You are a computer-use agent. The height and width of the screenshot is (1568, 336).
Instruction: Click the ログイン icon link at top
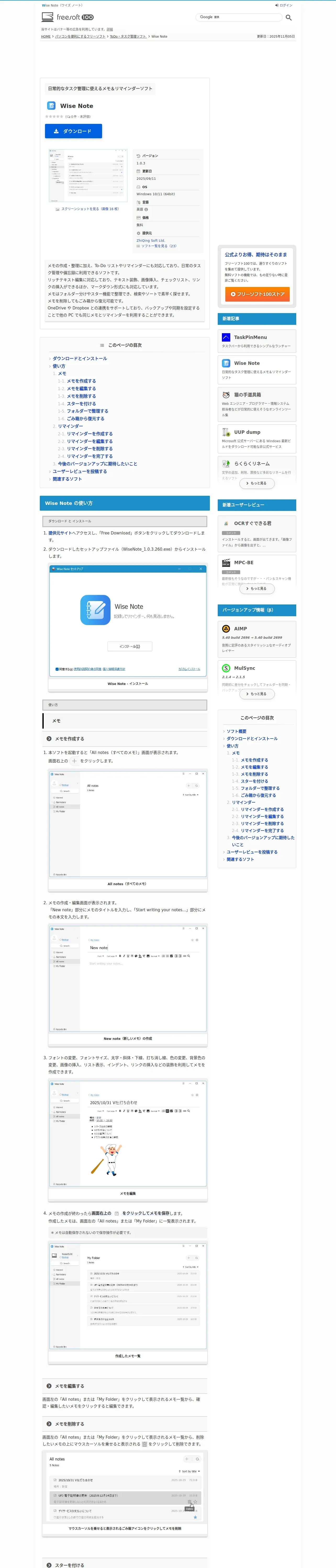coord(284,5)
